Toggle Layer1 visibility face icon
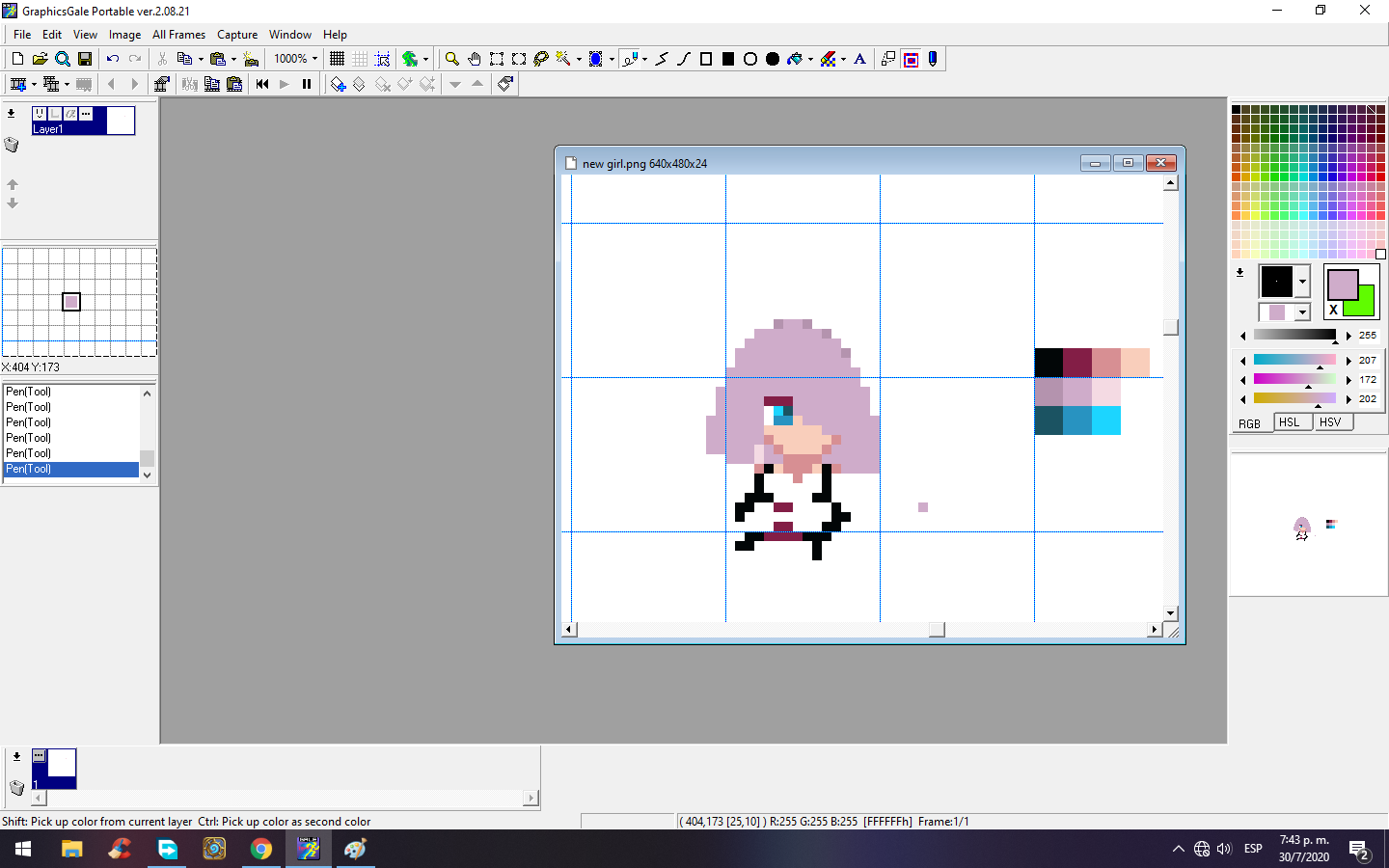This screenshot has width=1389, height=868. (40, 114)
